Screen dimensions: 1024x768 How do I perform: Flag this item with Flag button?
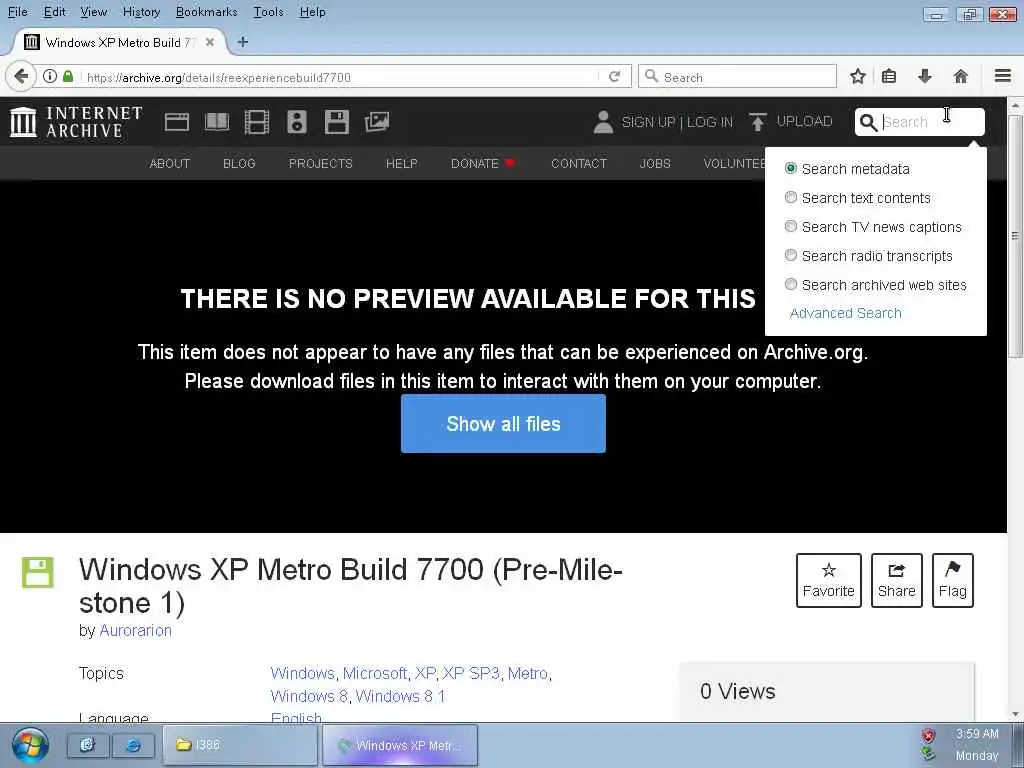point(952,580)
